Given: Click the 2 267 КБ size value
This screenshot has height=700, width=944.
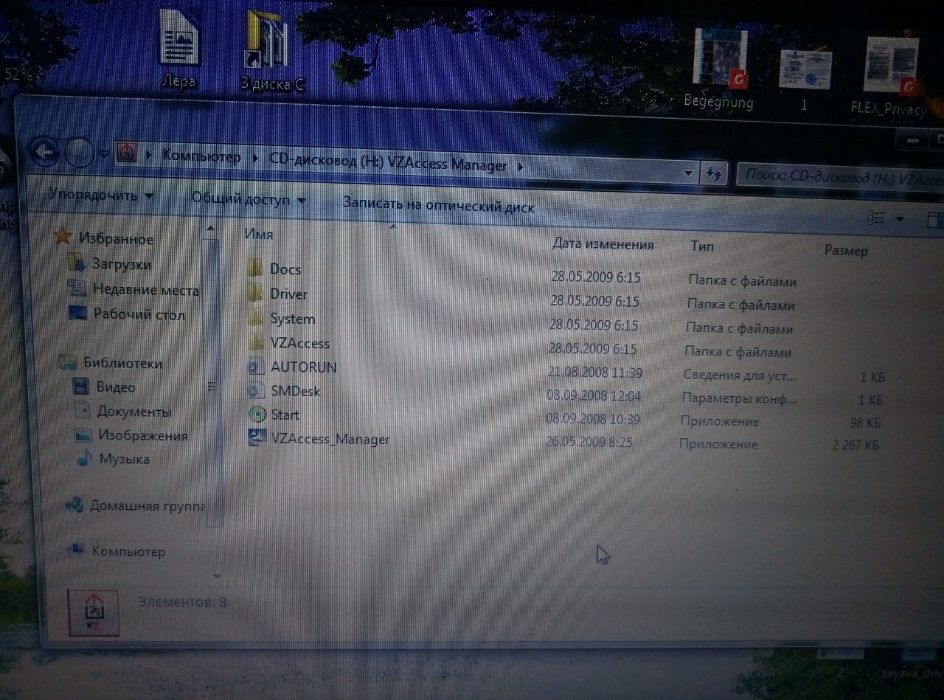Looking at the screenshot, I should tap(856, 445).
